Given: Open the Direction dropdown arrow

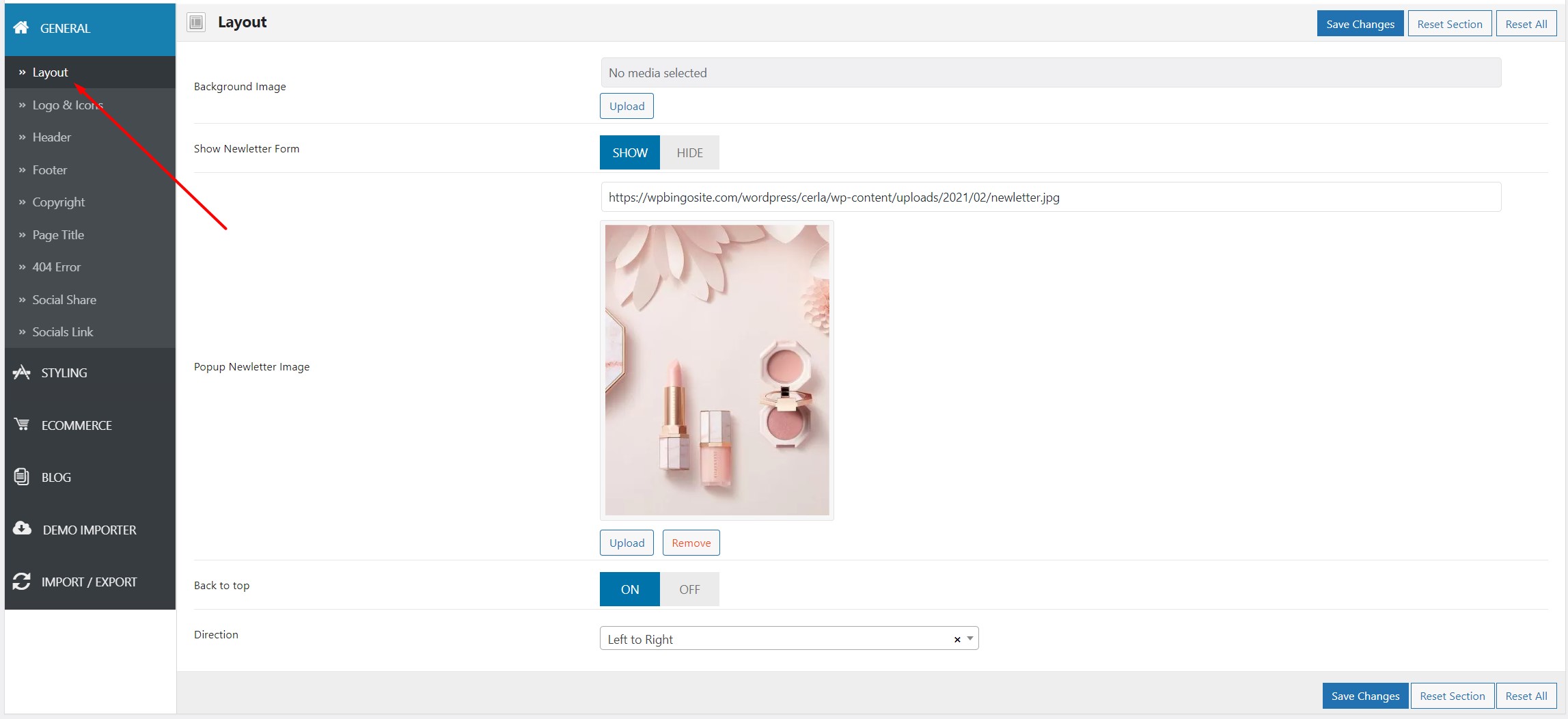Looking at the screenshot, I should (969, 639).
